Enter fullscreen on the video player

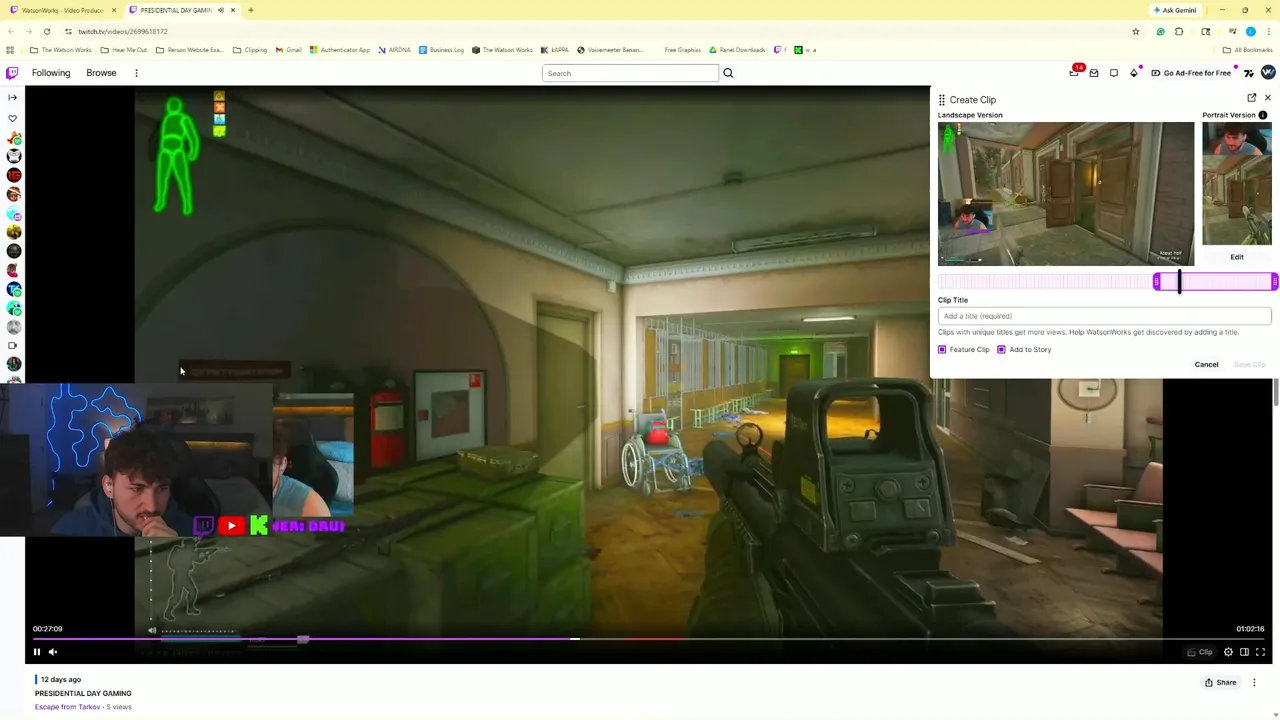[1260, 652]
